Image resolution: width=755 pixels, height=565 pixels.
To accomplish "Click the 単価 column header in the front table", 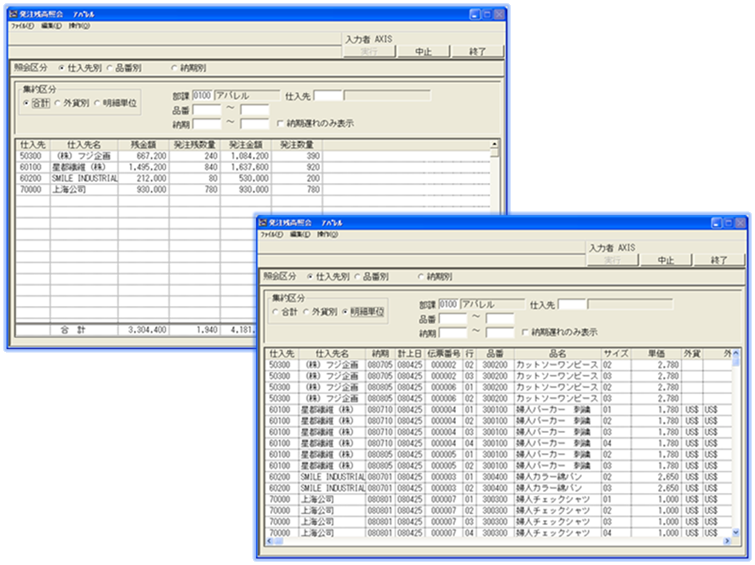I will coord(655,353).
